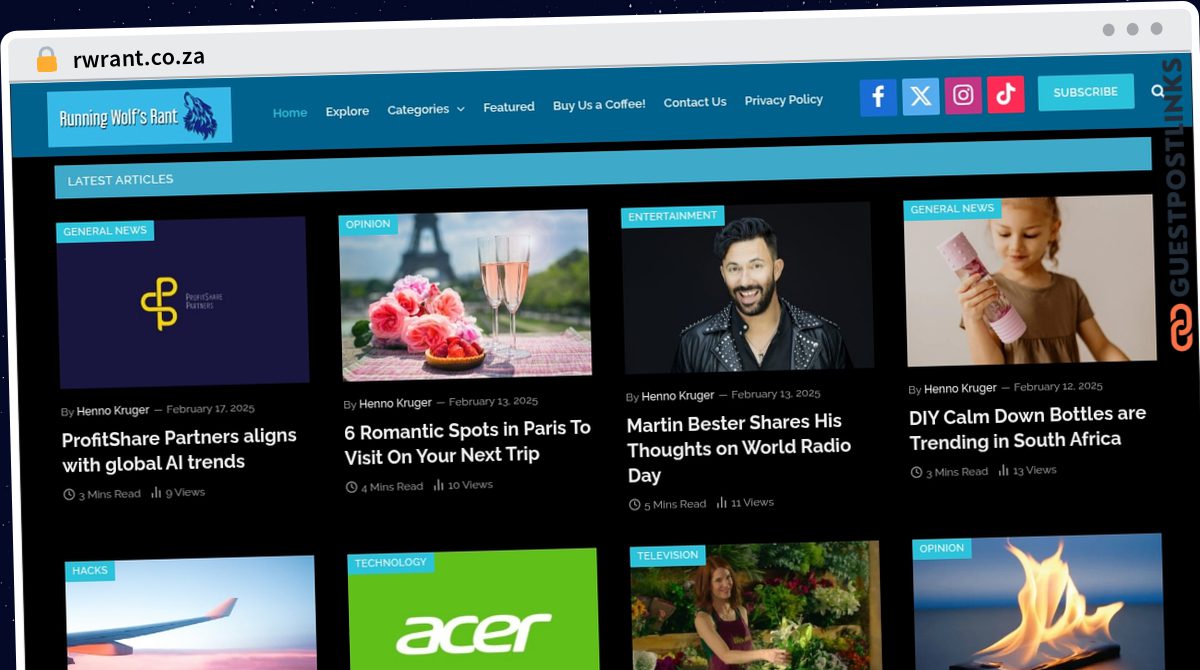Click Henno Kruger author on DIY bottles article

point(961,388)
